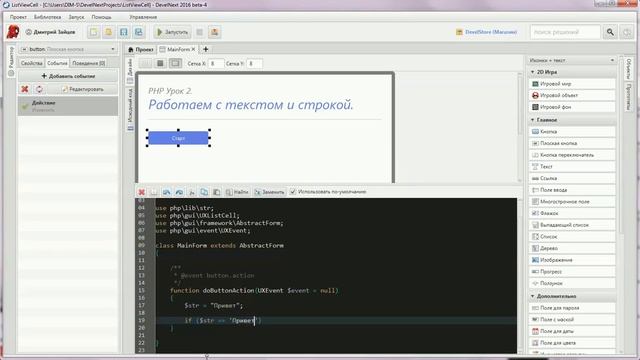The image size is (640, 360).
Task: Open the Проект tab
Action: 140,49
